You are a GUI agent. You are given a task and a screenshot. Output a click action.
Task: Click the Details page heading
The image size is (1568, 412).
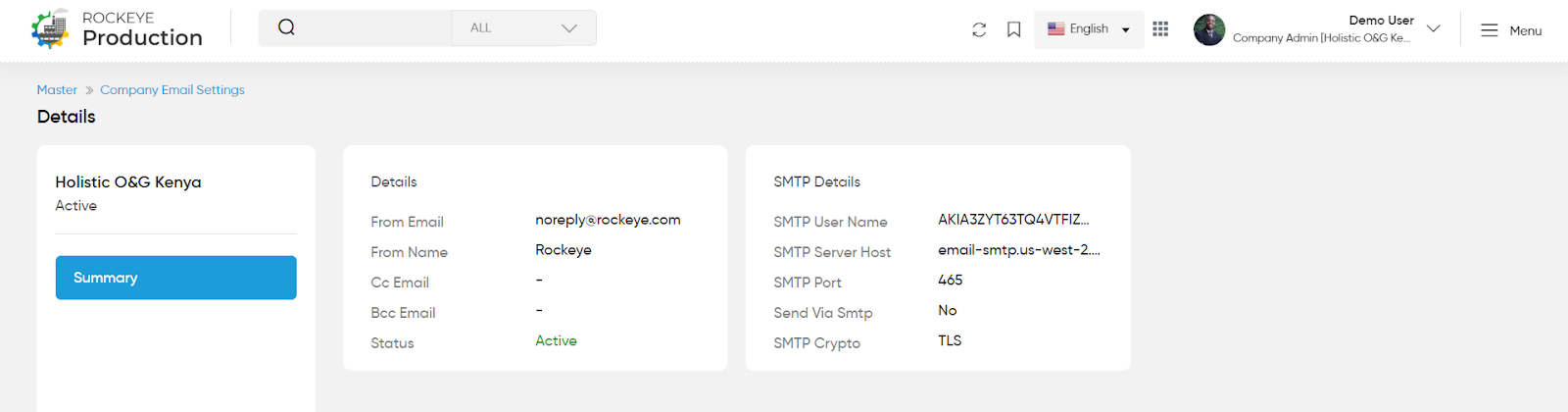point(66,117)
